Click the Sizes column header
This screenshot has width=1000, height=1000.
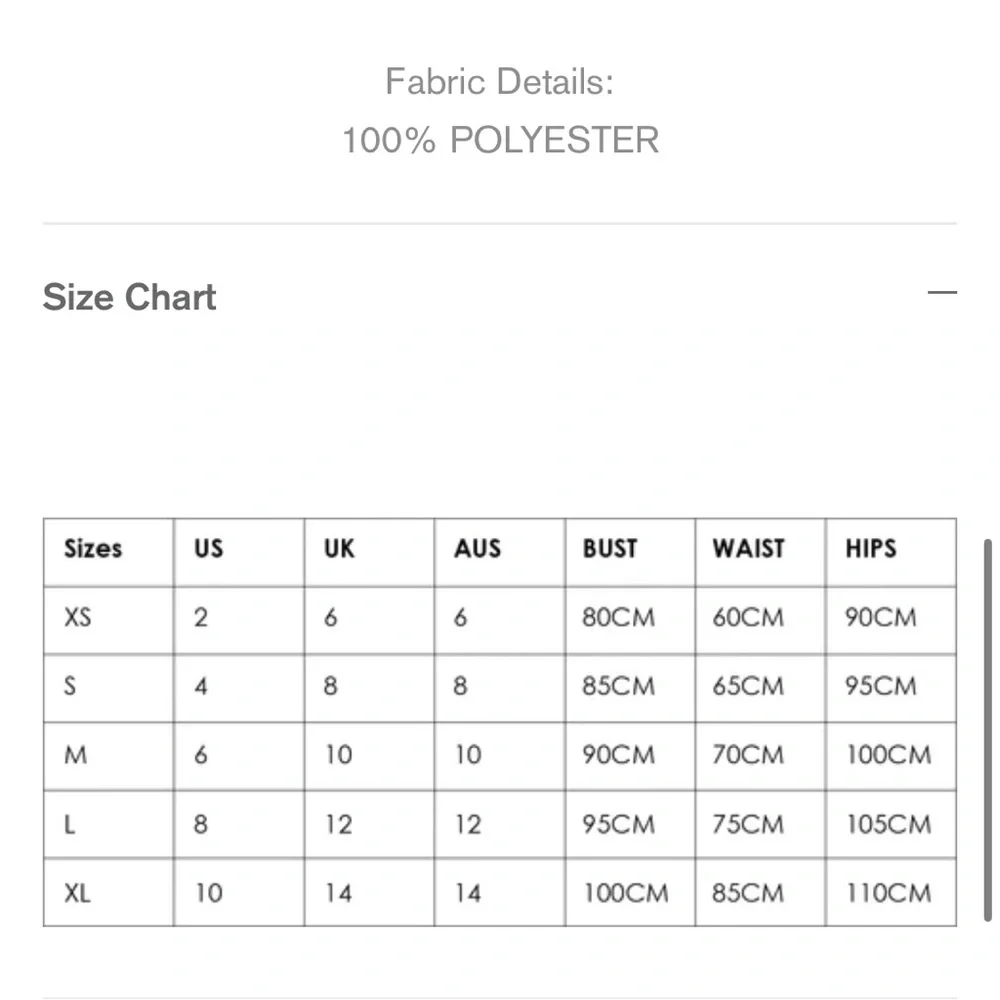92,549
